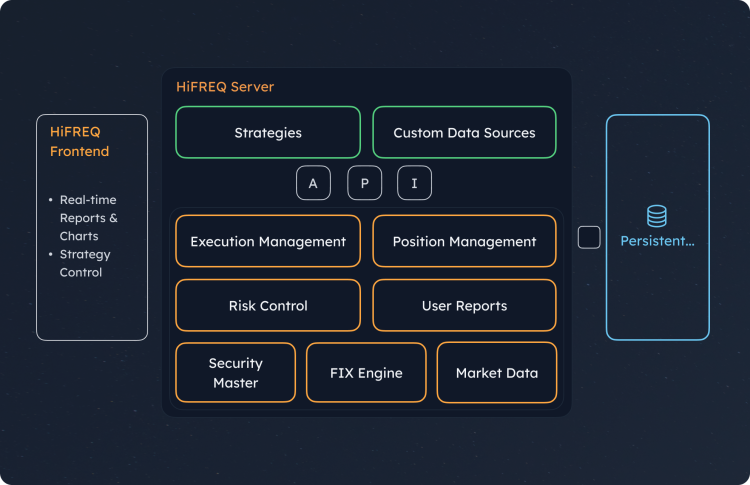Click empty area inside HiFREQ Frontend panel
750x485 pixels.
[92, 312]
